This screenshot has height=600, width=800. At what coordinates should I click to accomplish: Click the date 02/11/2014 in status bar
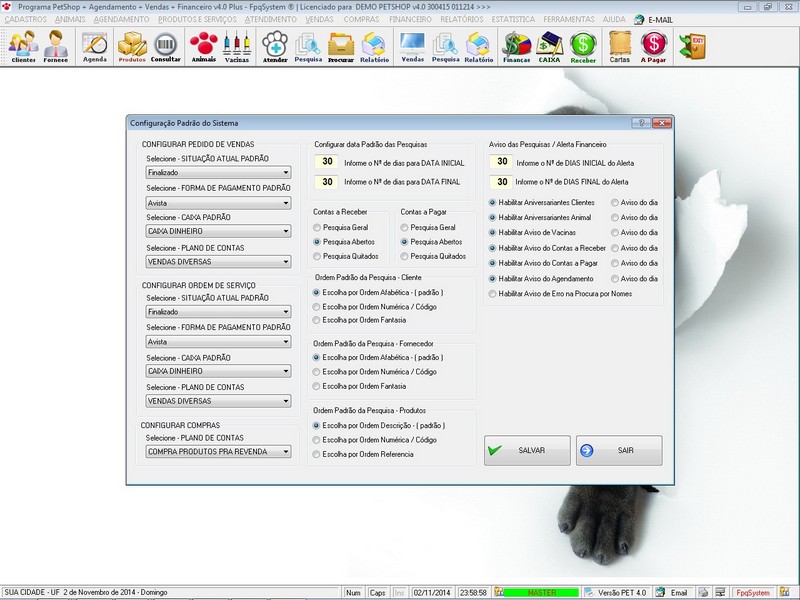pyautogui.click(x=432, y=593)
